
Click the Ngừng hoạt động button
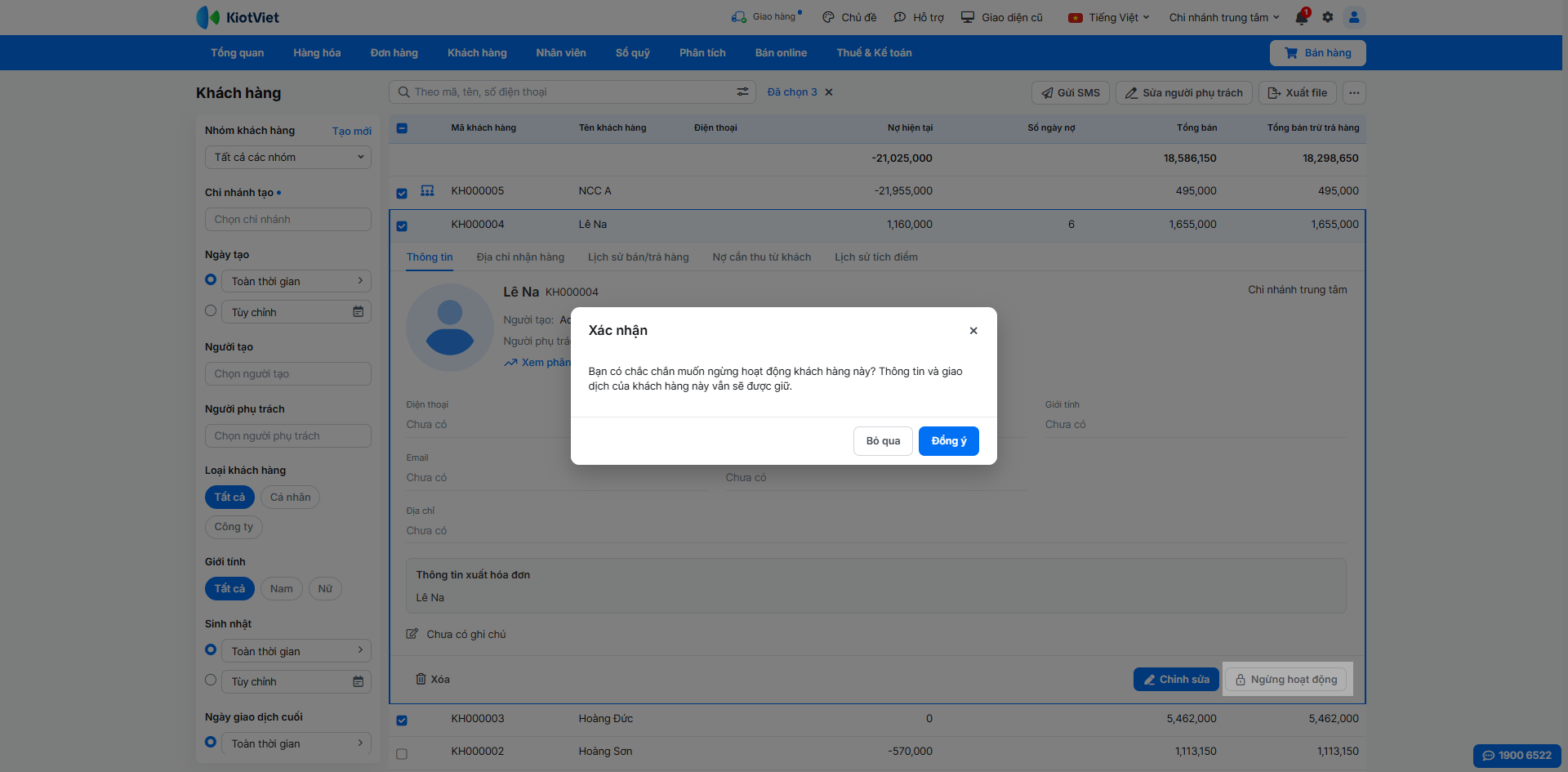pos(1287,680)
